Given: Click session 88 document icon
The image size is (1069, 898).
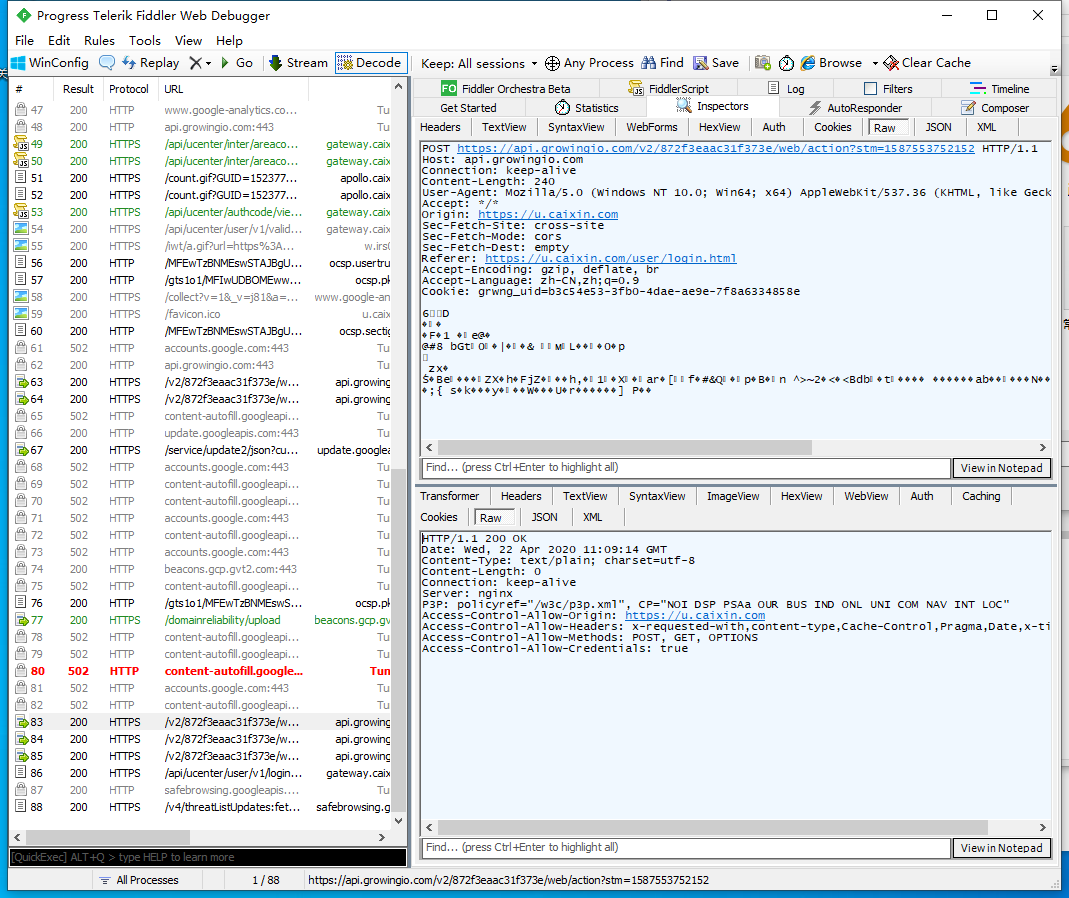Looking at the screenshot, I should point(21,807).
